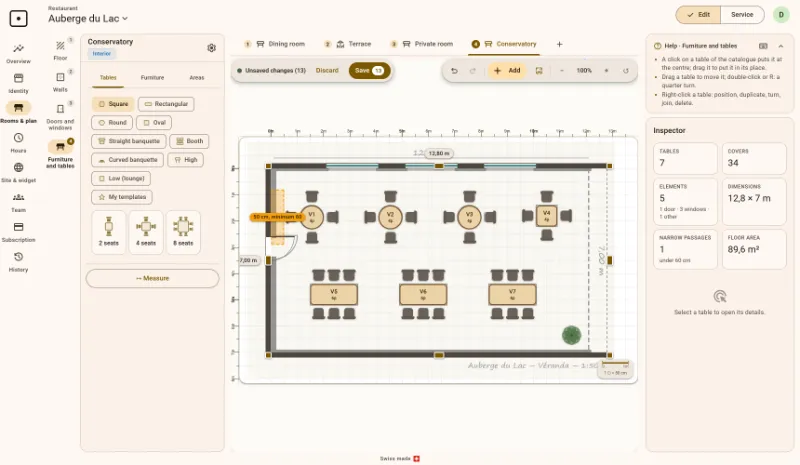This screenshot has width=800, height=465.
Task: Select the green plant on plan
Action: click(x=571, y=335)
